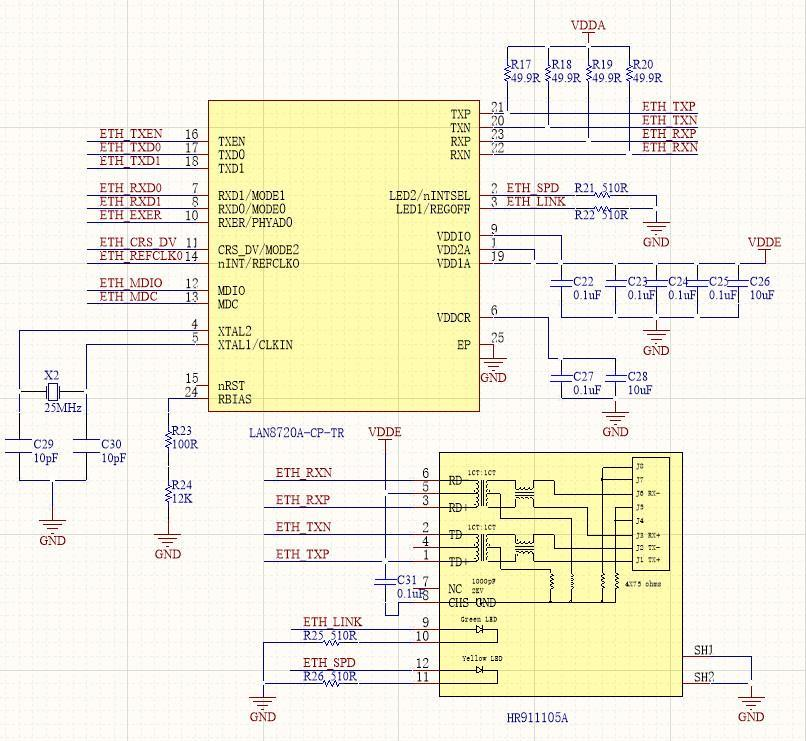
Task: Select the X2 25MHz crystal symbol
Action: point(52,392)
